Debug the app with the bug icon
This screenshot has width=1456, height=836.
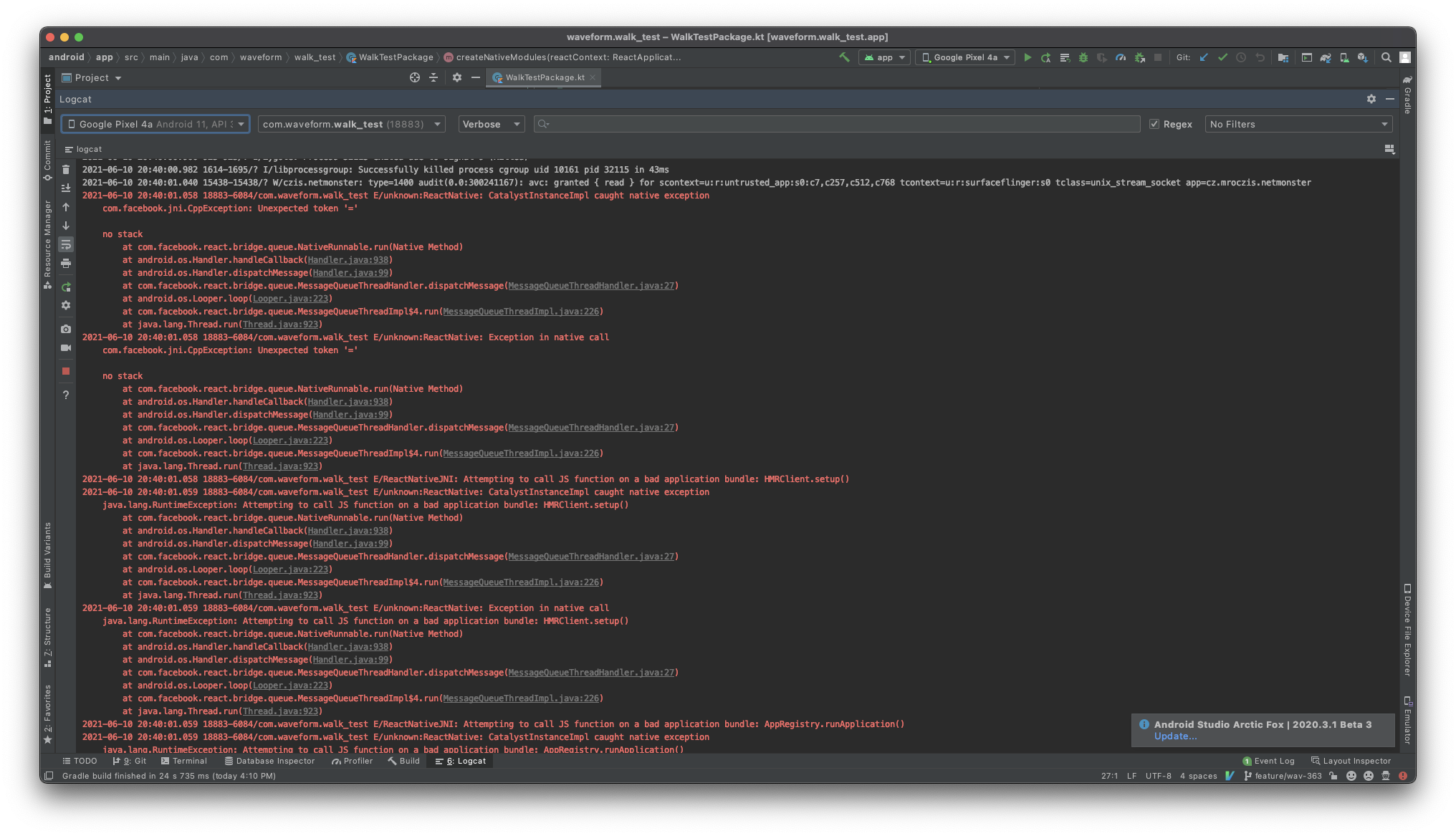point(1083,57)
